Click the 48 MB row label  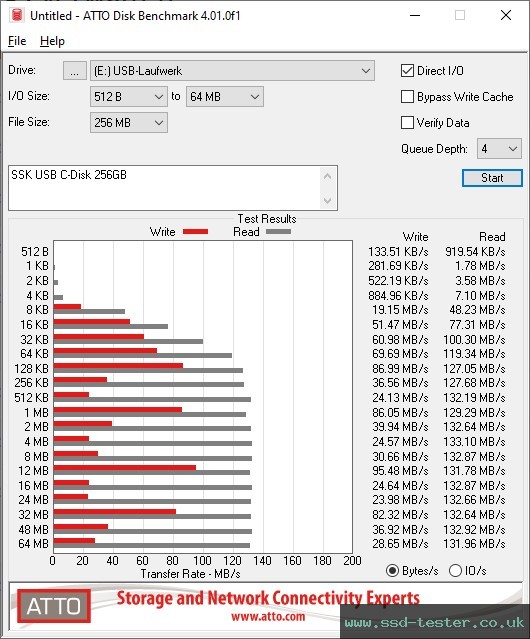[33, 529]
